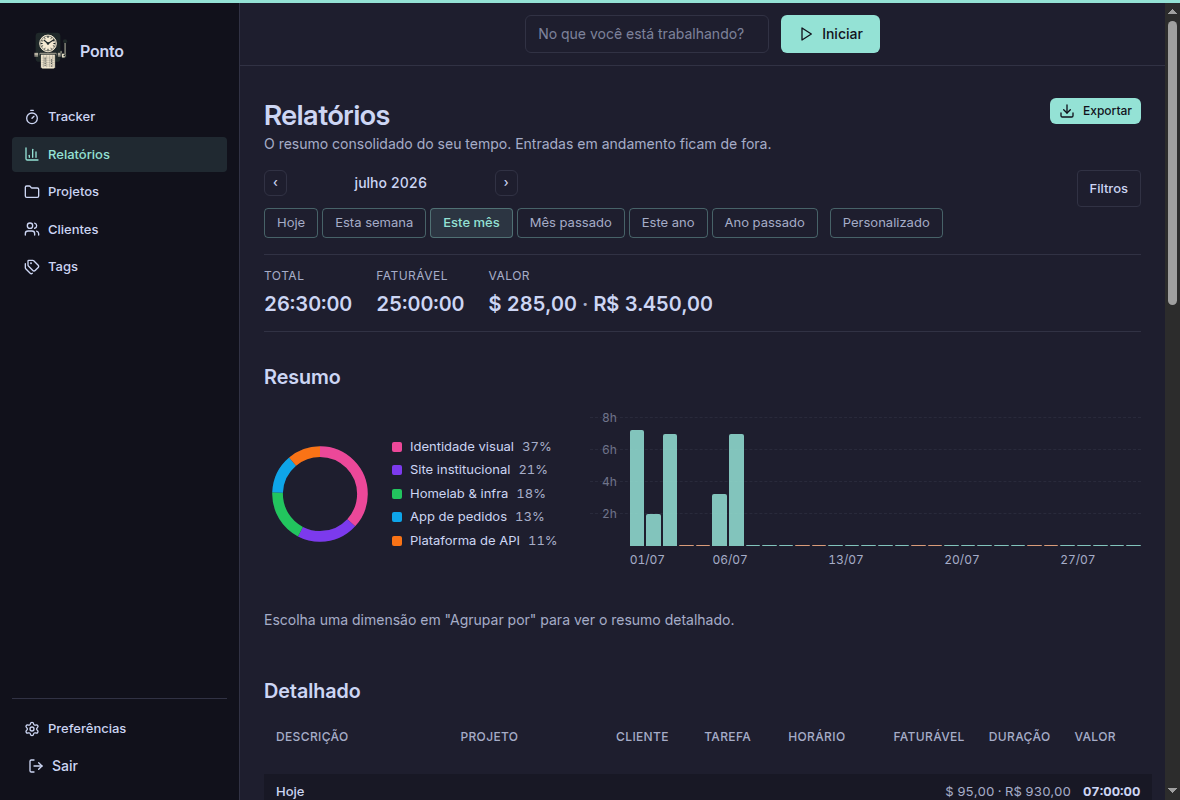Click the 06/07 axis date label
The height and width of the screenshot is (800, 1180).
pos(730,560)
